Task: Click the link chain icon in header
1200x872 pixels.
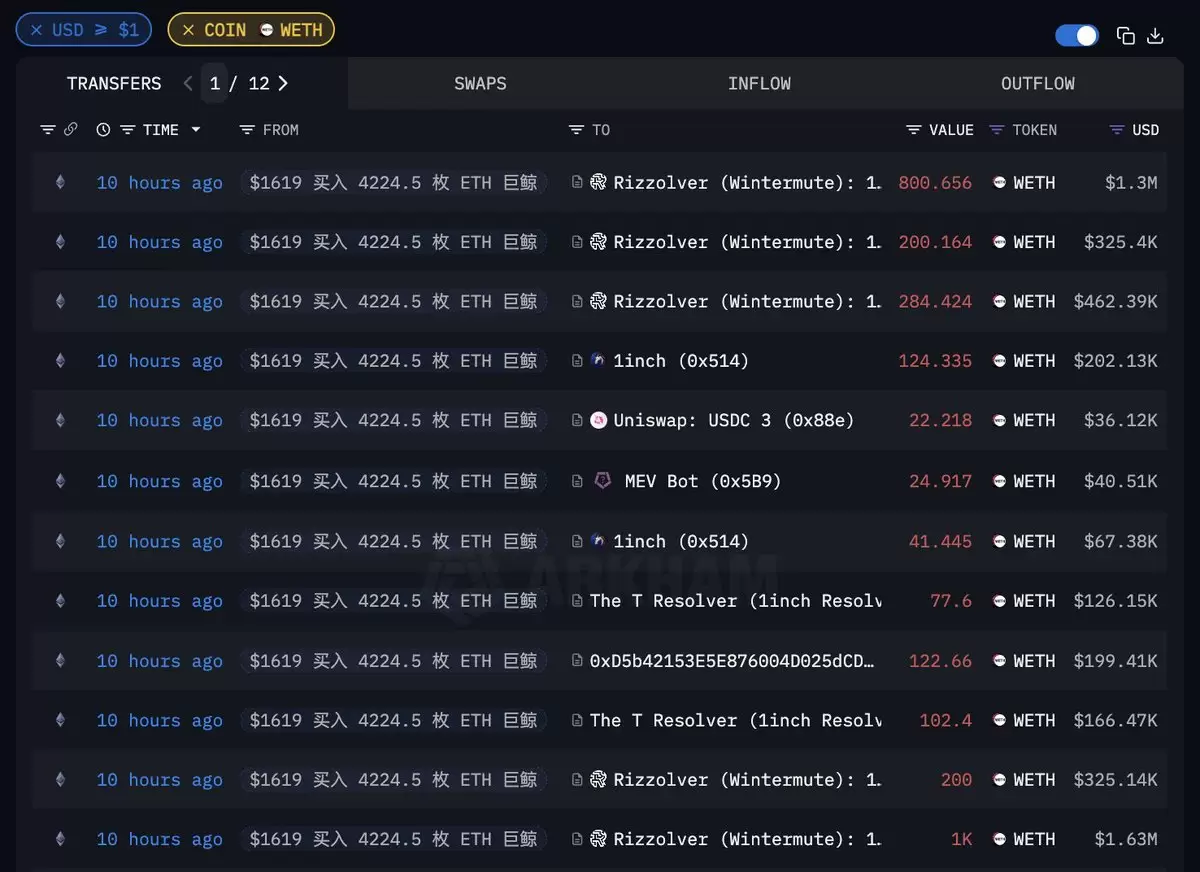Action: (71, 130)
